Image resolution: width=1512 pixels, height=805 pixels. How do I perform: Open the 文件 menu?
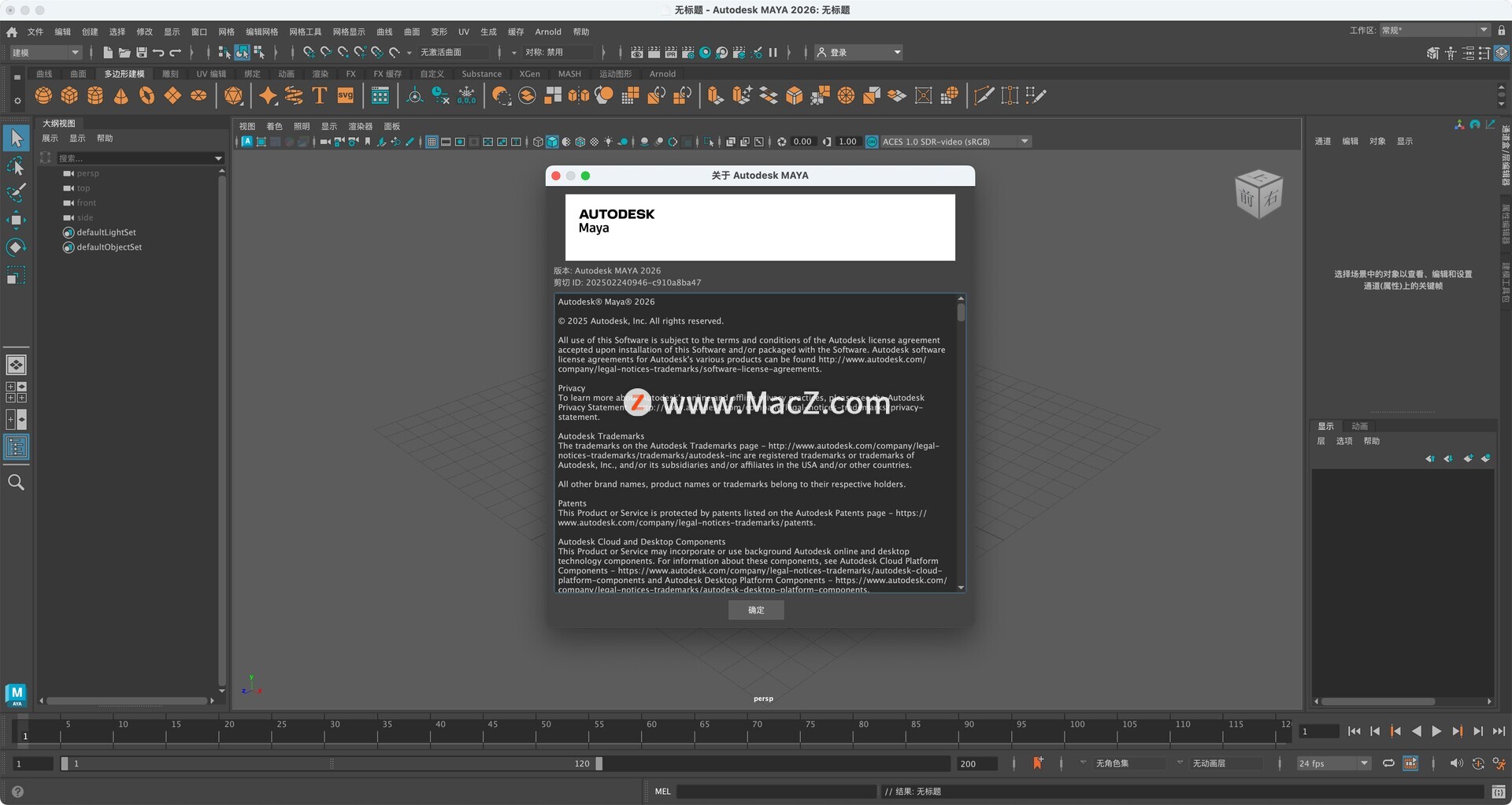click(35, 32)
